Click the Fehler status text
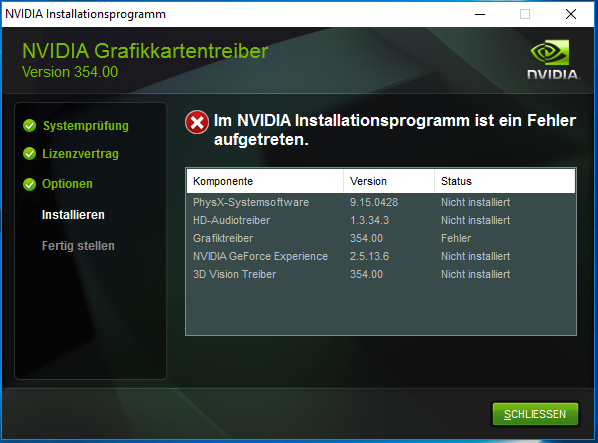The image size is (598, 443). [x=456, y=238]
